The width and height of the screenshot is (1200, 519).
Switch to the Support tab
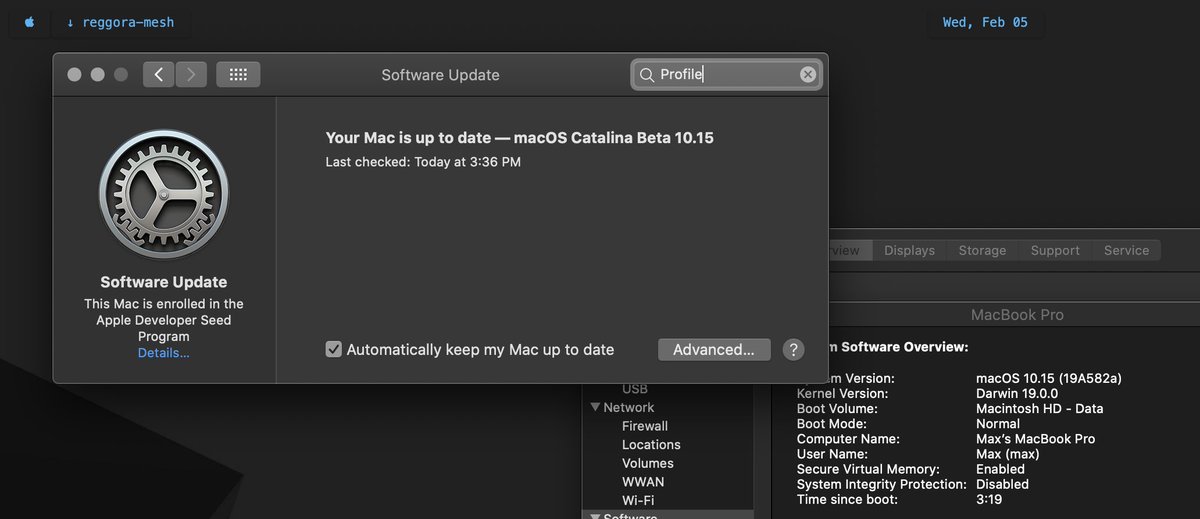pos(1055,250)
